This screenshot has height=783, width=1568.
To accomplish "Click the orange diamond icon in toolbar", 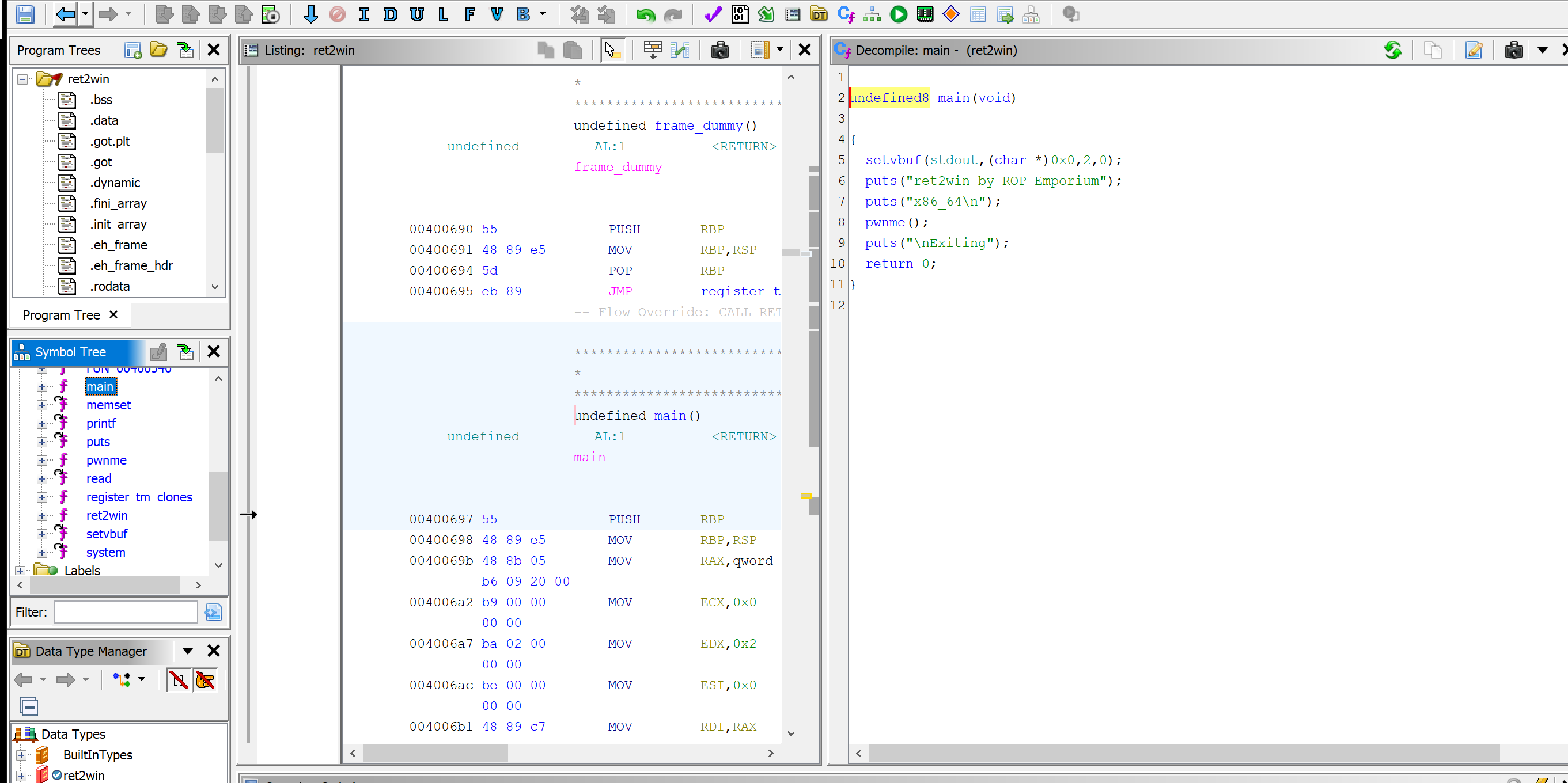I will 952,14.
